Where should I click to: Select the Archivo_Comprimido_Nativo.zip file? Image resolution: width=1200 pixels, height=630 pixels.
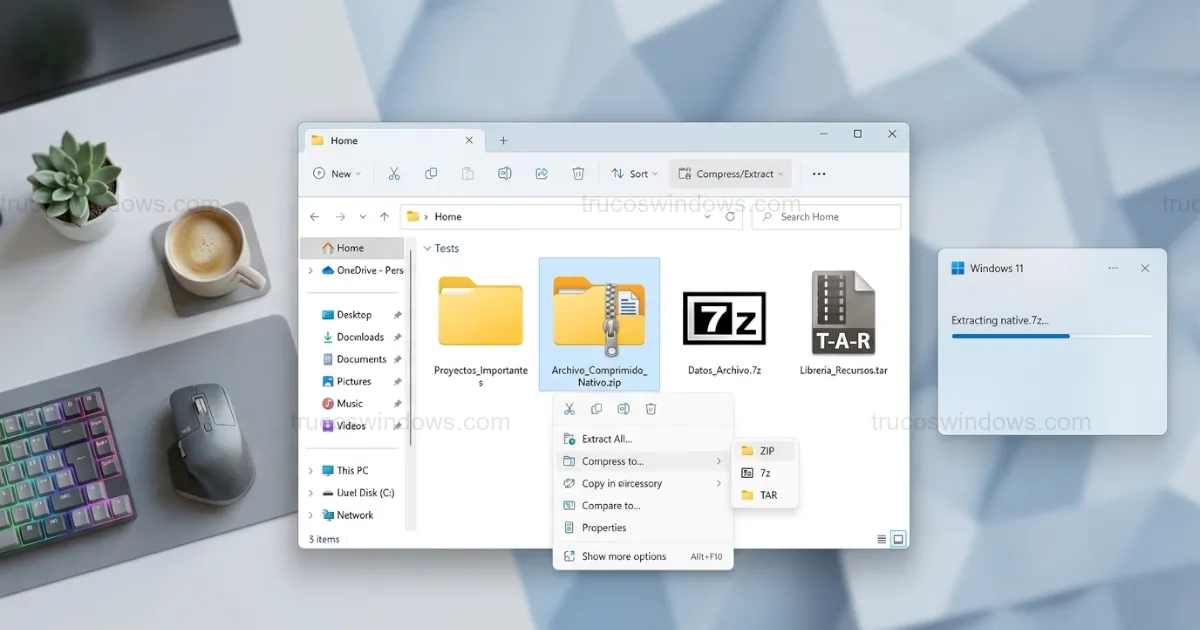599,325
